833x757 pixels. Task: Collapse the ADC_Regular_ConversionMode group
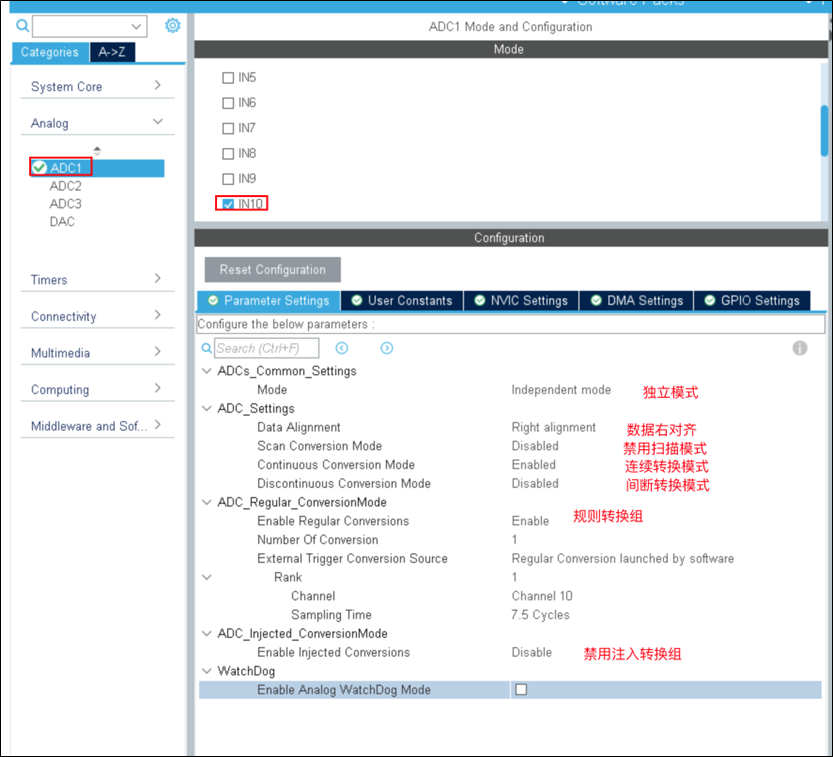tap(207, 502)
